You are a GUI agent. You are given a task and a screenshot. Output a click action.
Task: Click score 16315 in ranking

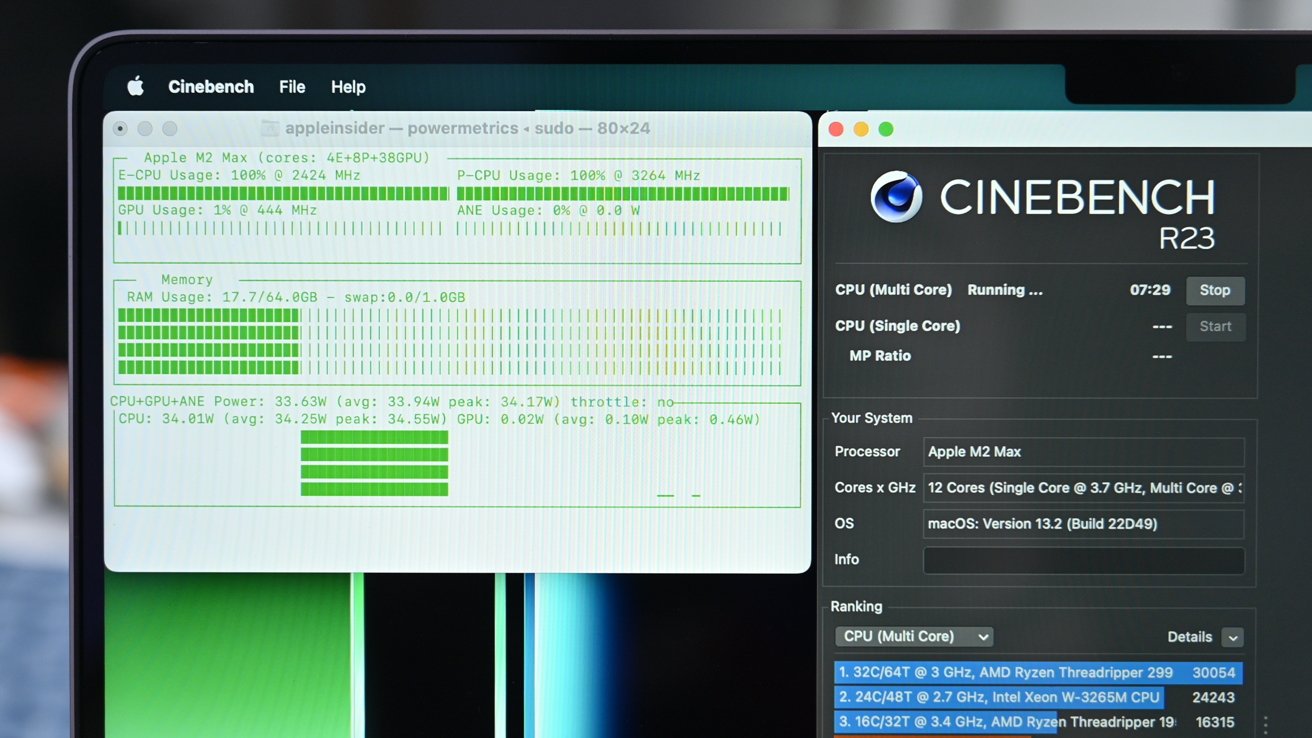(1213, 721)
